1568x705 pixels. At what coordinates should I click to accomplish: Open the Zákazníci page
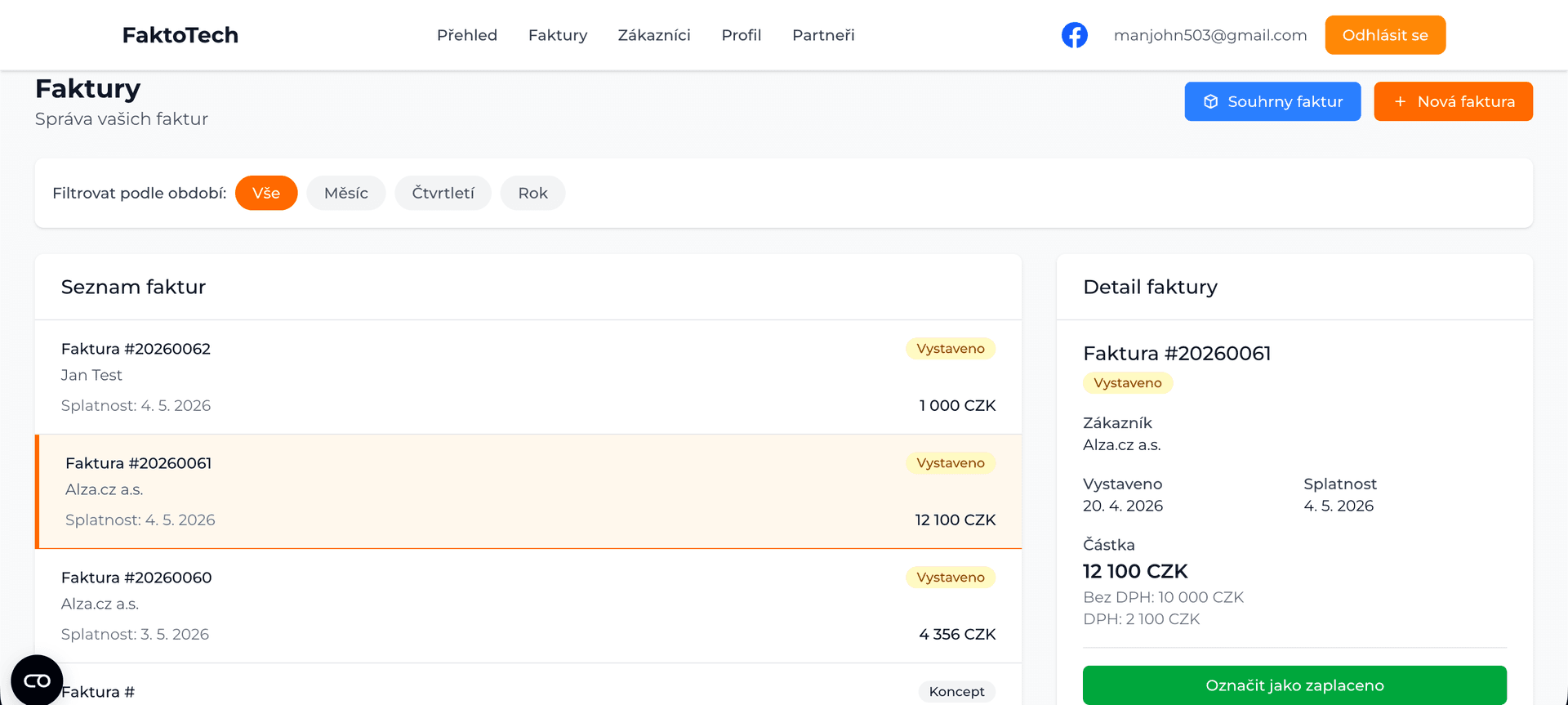(x=654, y=35)
